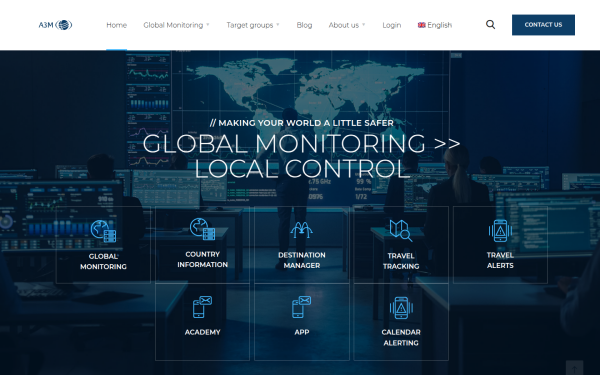Click the scroll-to-top arrow button
The height and width of the screenshot is (375, 600).
574,368
